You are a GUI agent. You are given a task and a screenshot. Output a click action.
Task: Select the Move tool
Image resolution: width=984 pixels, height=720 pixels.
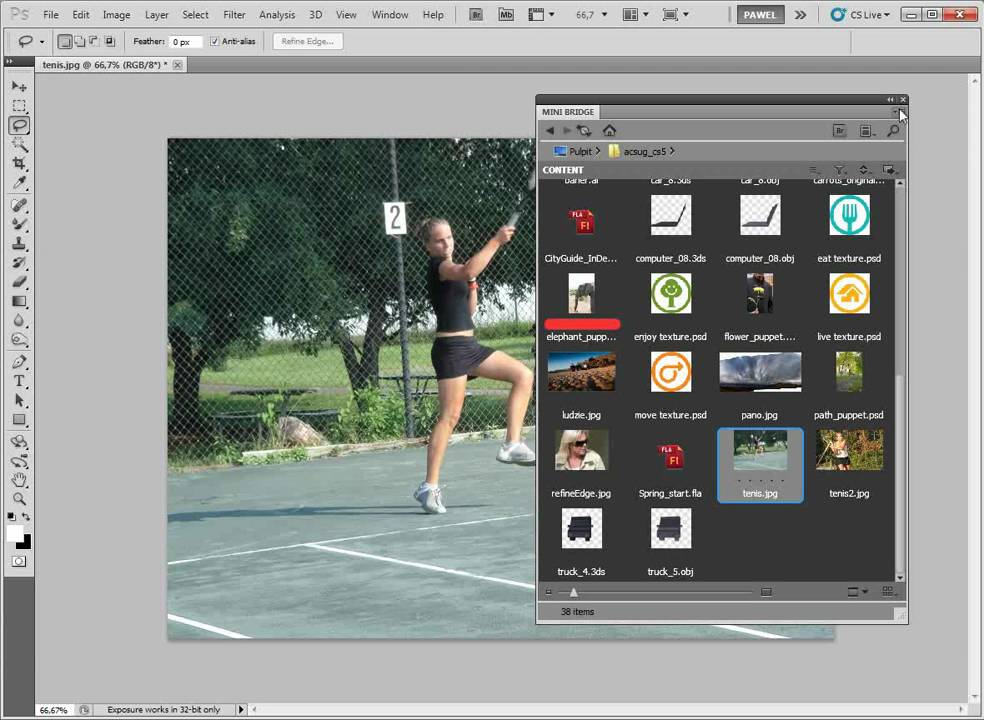[x=19, y=86]
